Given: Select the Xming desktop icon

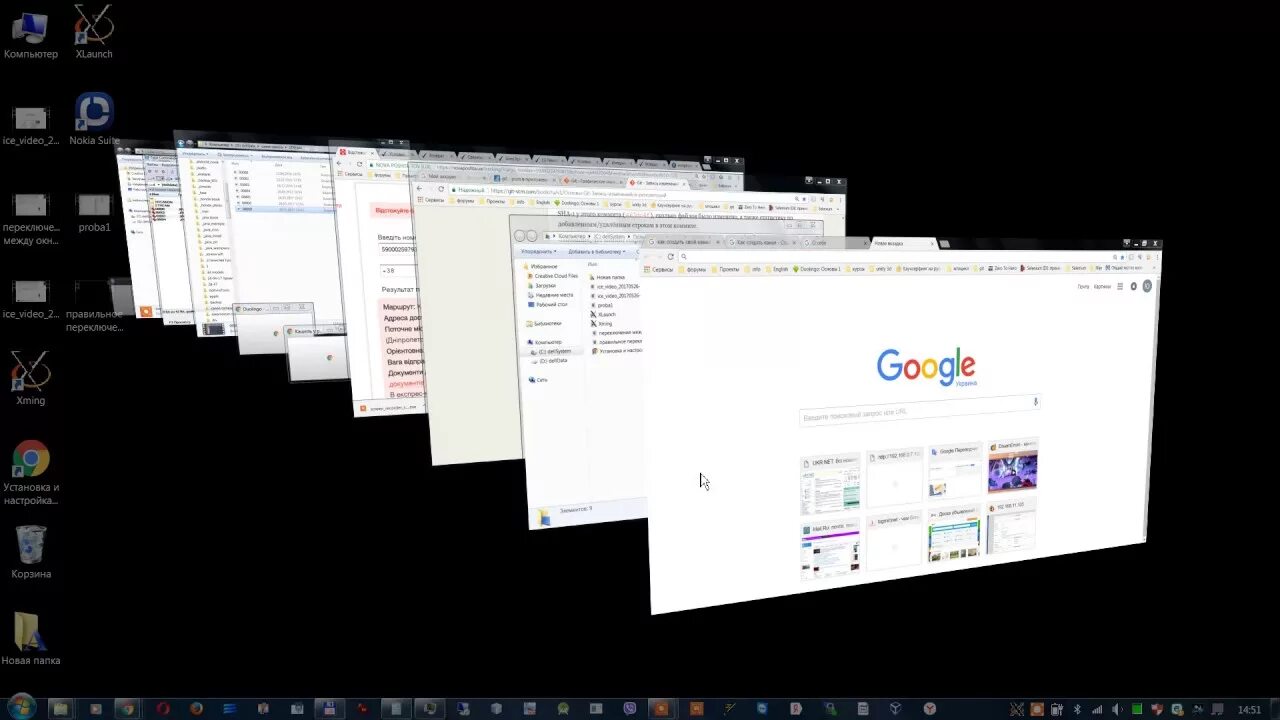Looking at the screenshot, I should pyautogui.click(x=30, y=378).
